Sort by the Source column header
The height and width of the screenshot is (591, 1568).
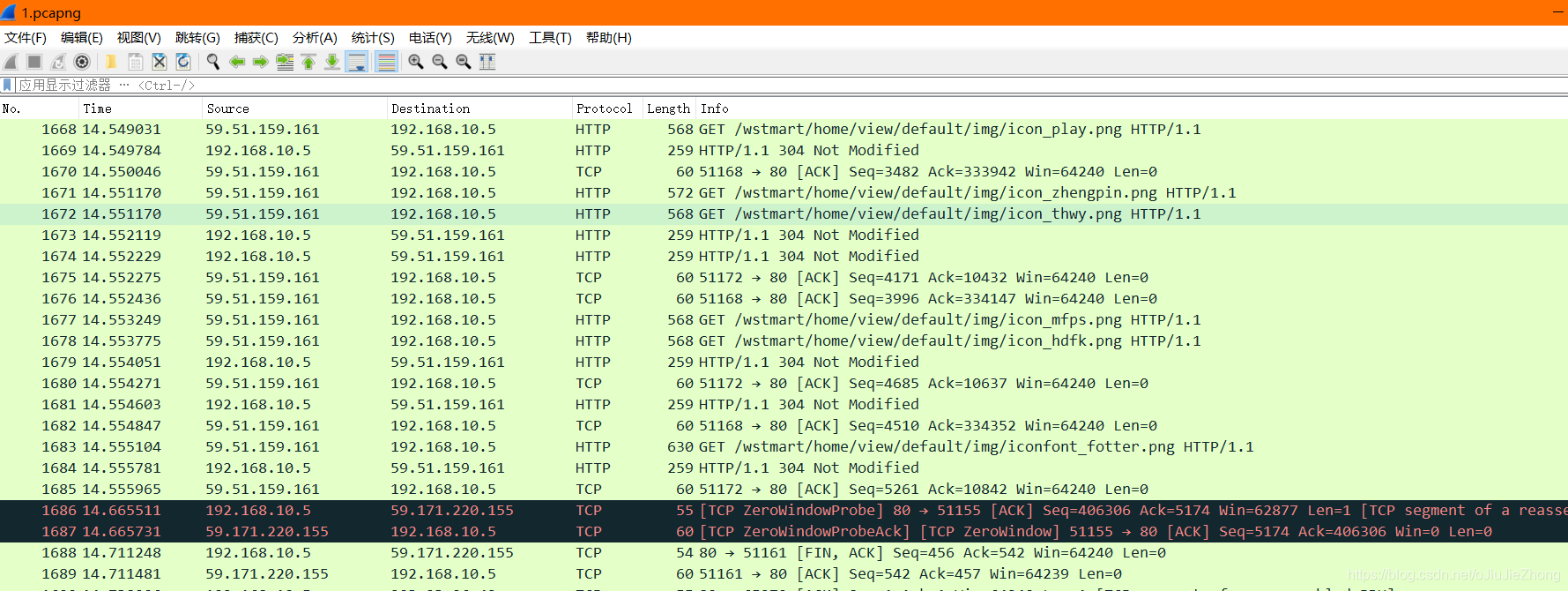pos(295,108)
